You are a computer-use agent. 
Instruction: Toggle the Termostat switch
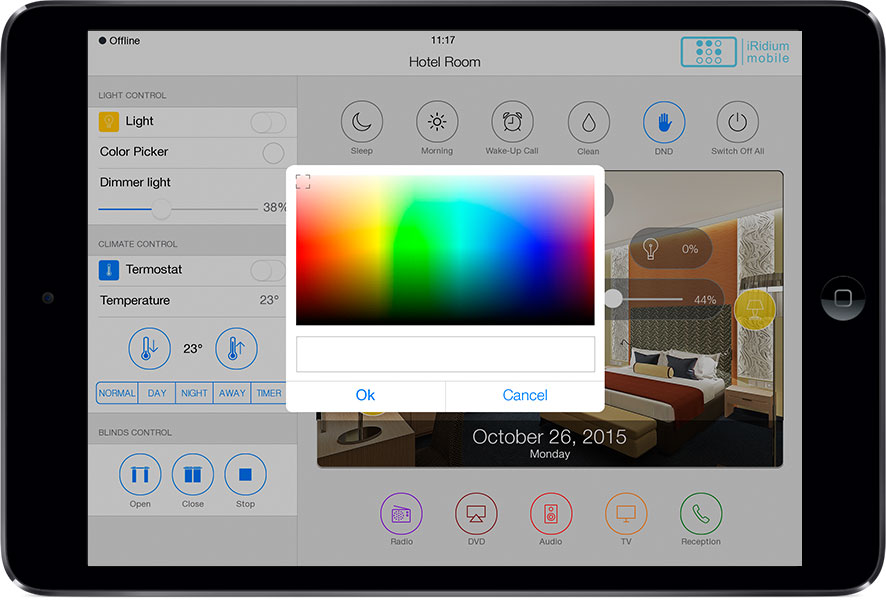coord(267,270)
